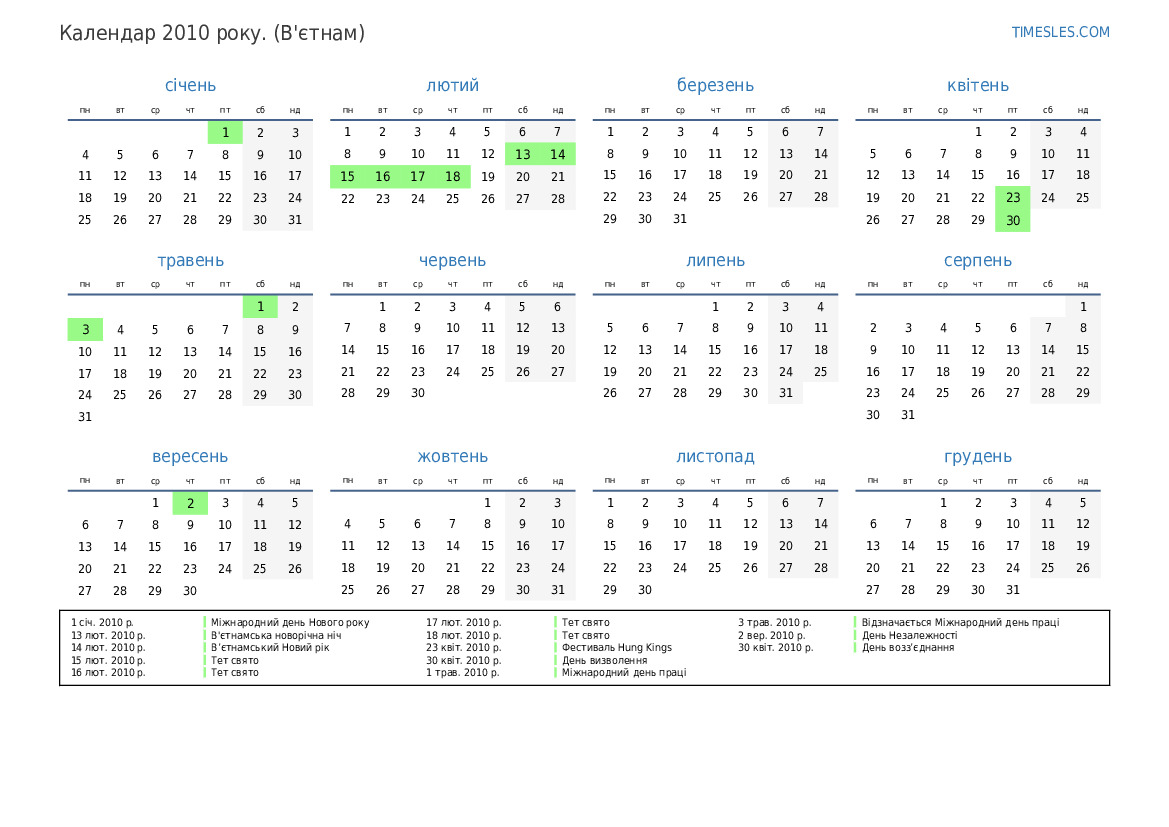Click day 30 in листопад
Image resolution: width=1169 pixels, height=827 pixels.
coord(645,590)
